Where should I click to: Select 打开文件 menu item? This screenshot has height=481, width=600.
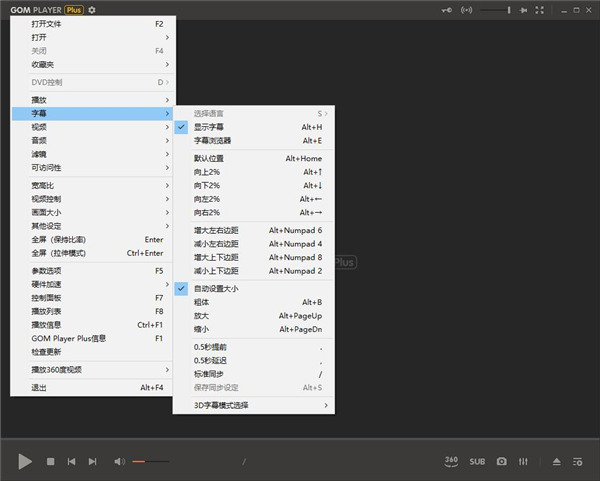pos(93,24)
